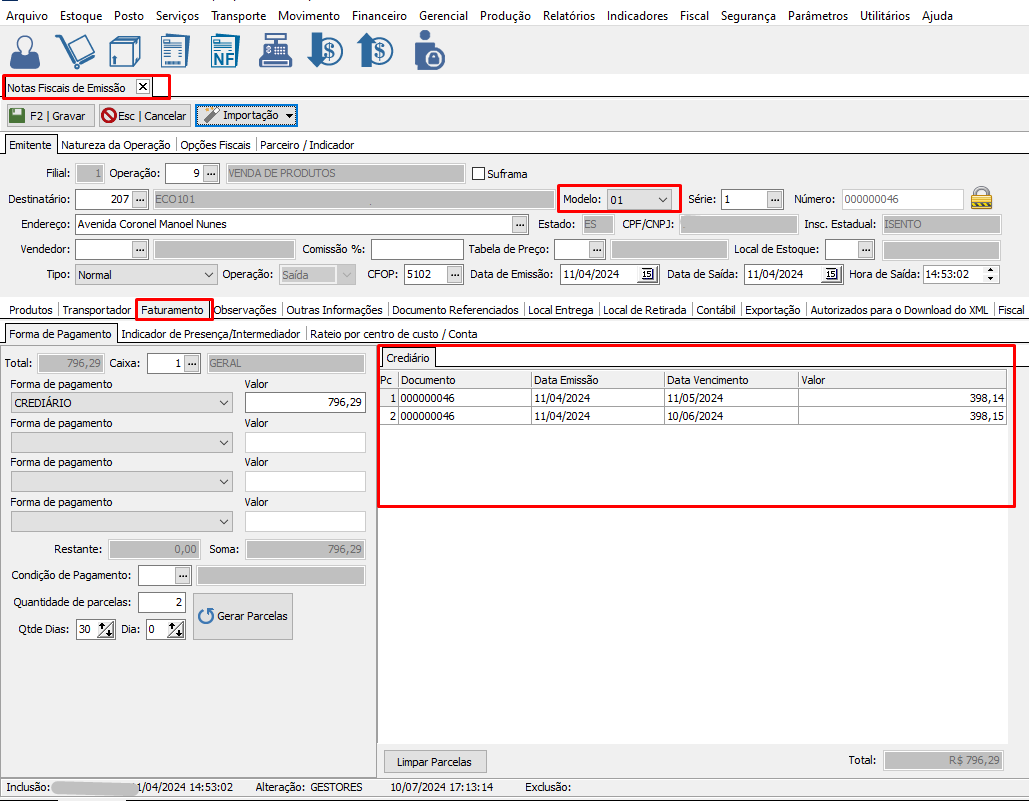Open the cash register icon

click(x=275, y=50)
